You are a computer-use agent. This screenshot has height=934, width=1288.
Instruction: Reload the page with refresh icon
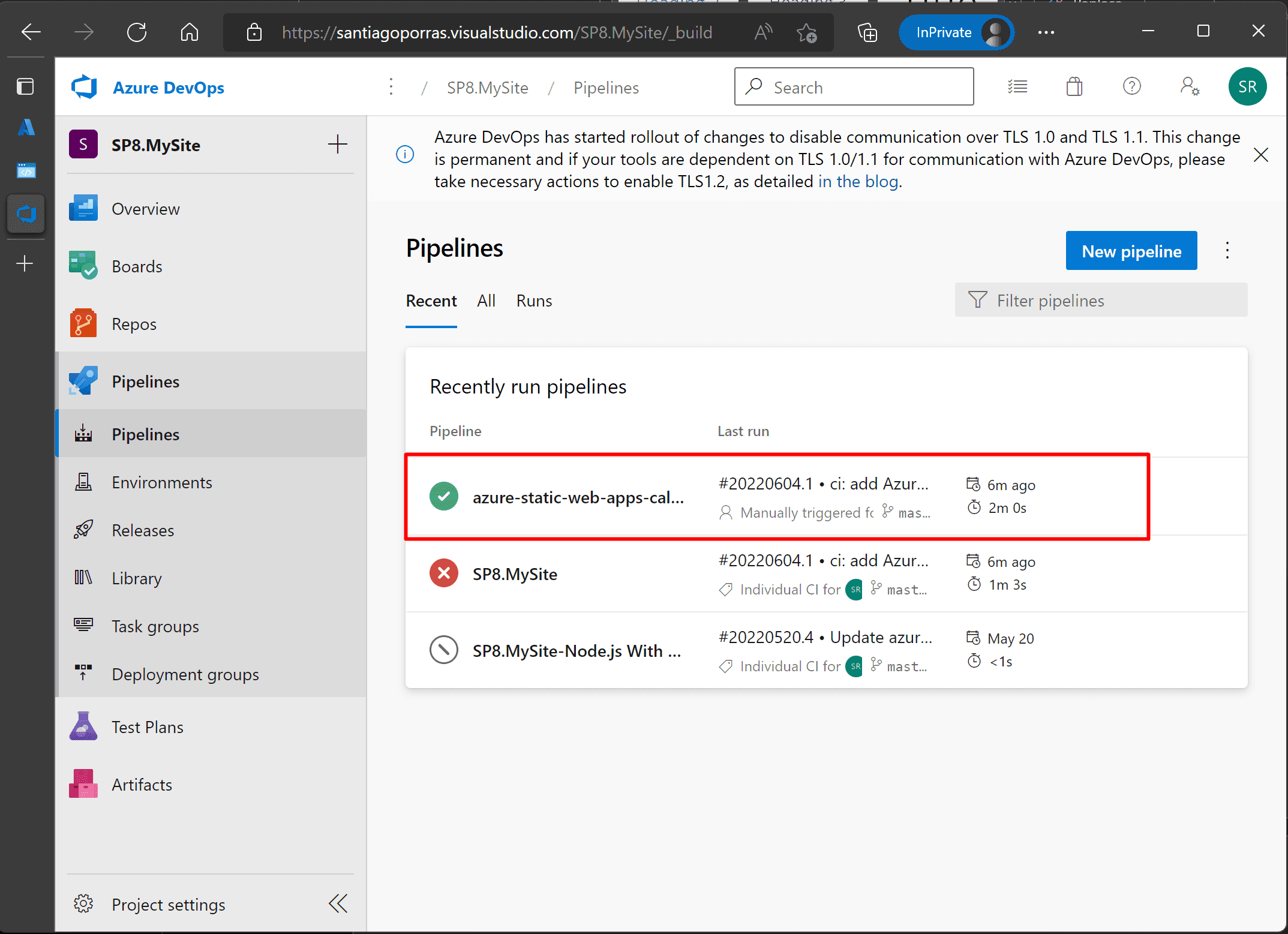[137, 32]
